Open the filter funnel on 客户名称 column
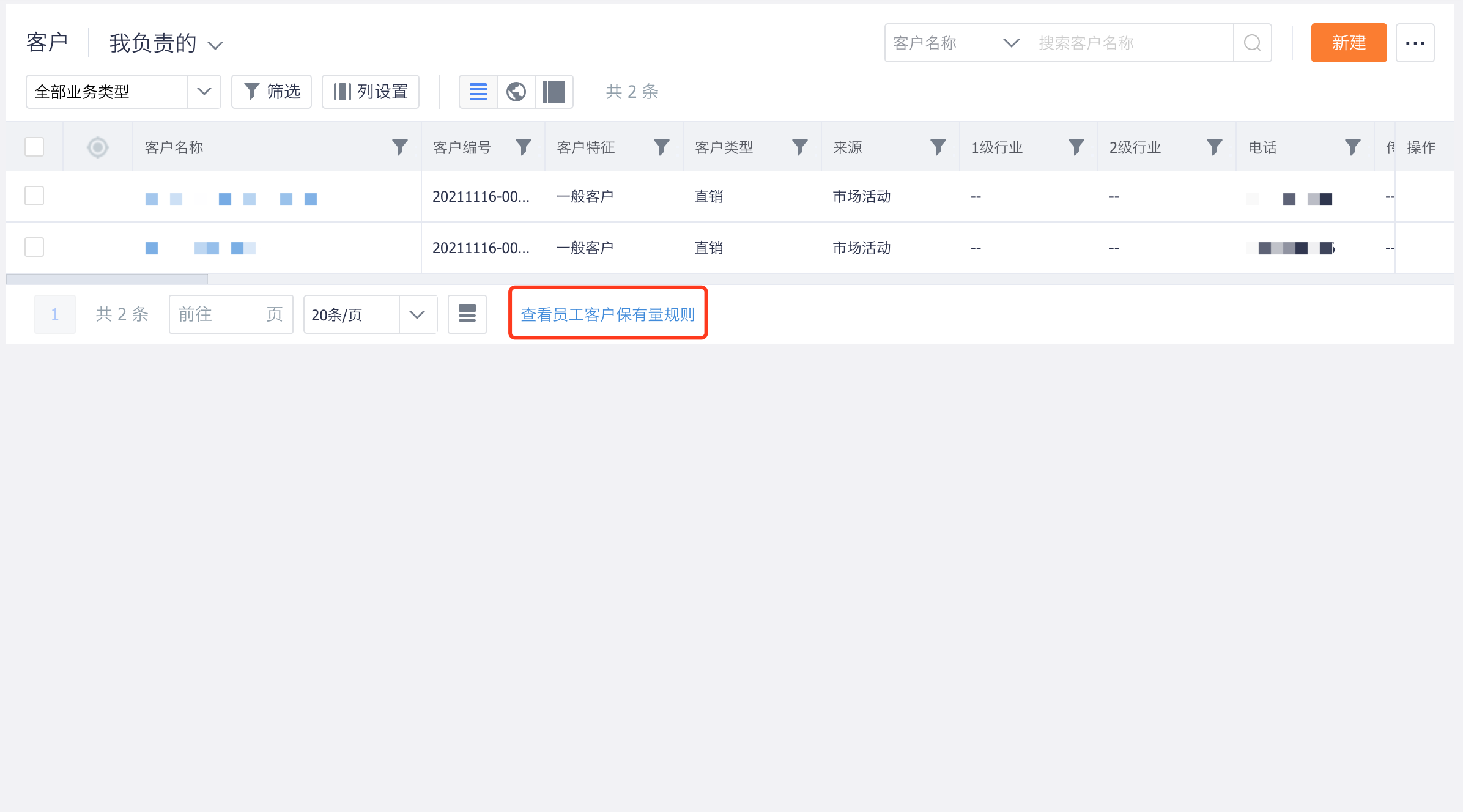 click(399, 147)
